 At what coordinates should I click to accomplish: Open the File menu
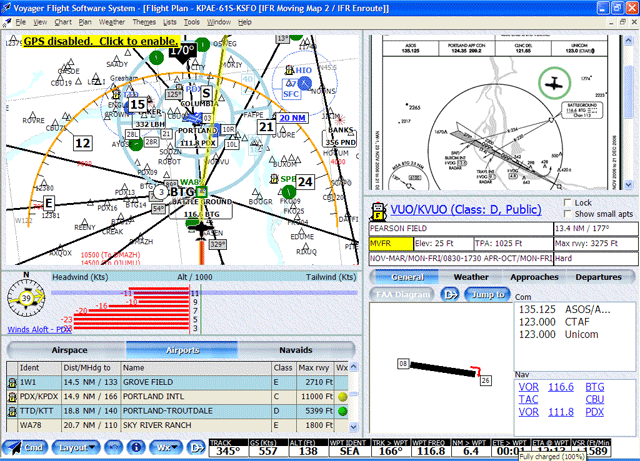click(20, 22)
